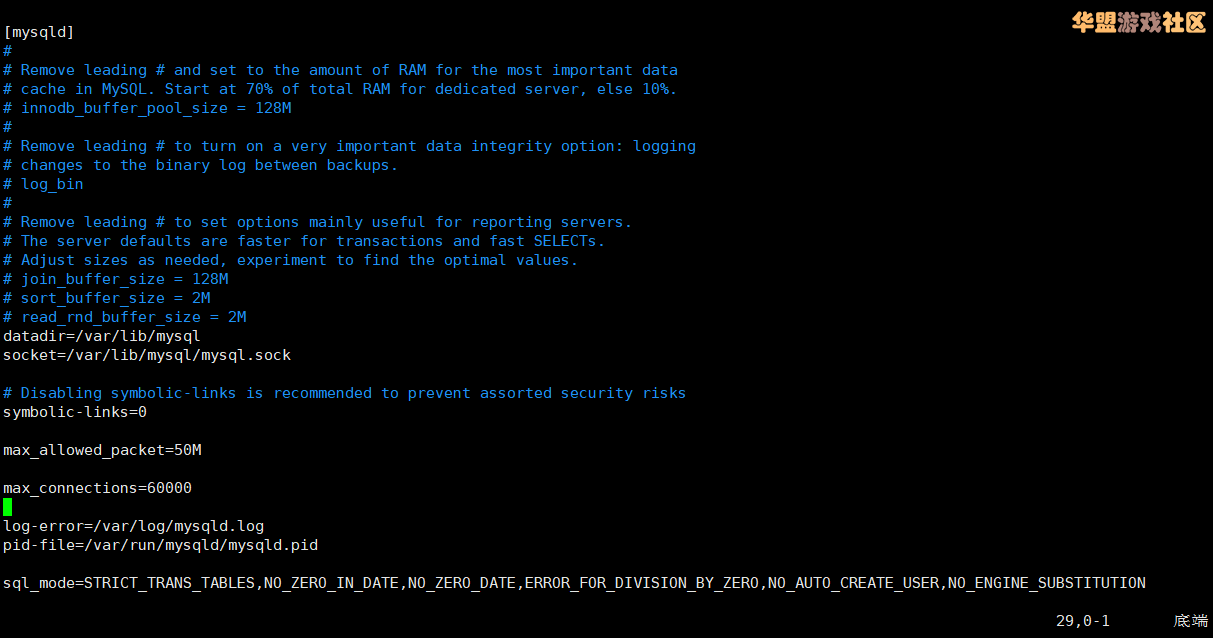Click the datadir=/var/lib/mysql line
Image resolution: width=1213 pixels, height=638 pixels.
(102, 336)
